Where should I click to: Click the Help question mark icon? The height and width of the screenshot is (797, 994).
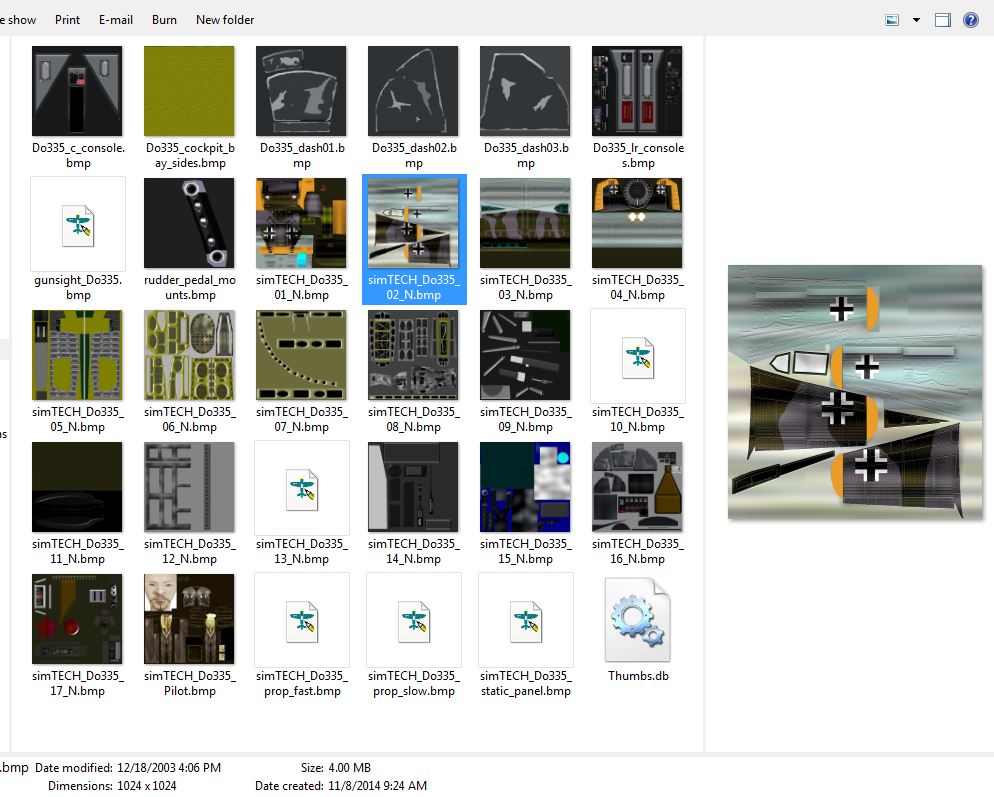click(x=970, y=20)
